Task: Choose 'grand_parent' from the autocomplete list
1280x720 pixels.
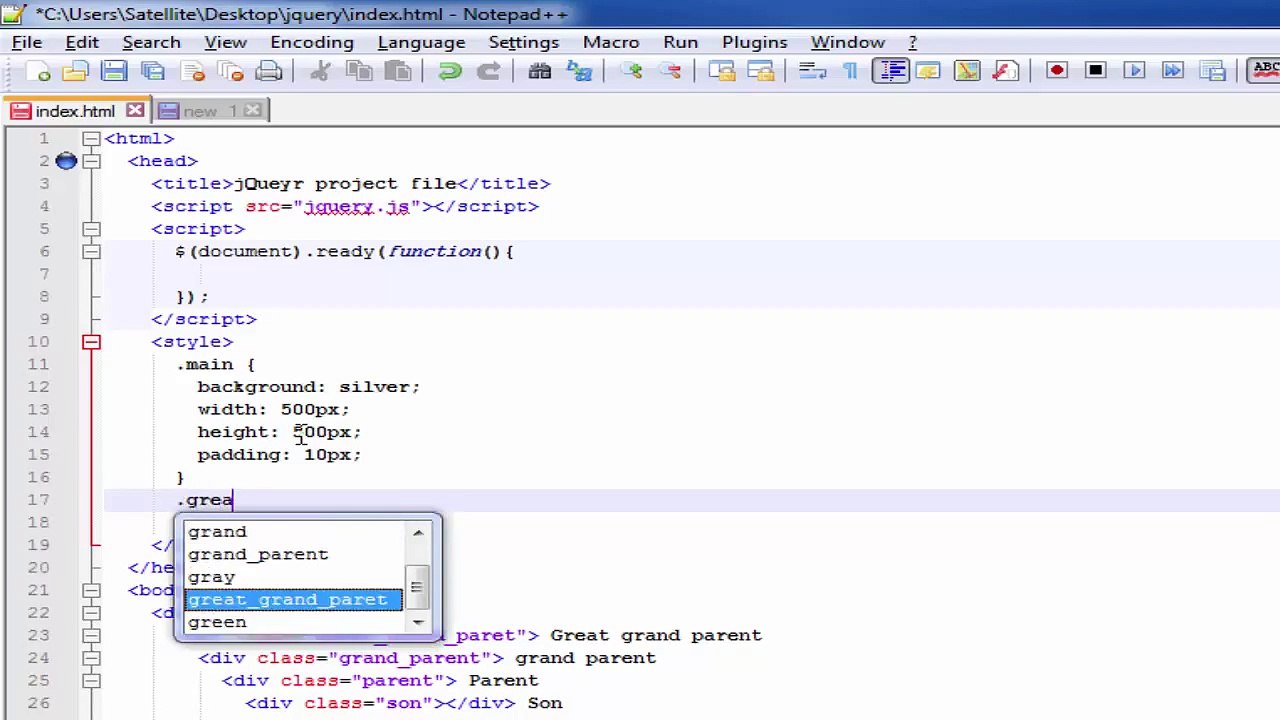Action: [294, 554]
